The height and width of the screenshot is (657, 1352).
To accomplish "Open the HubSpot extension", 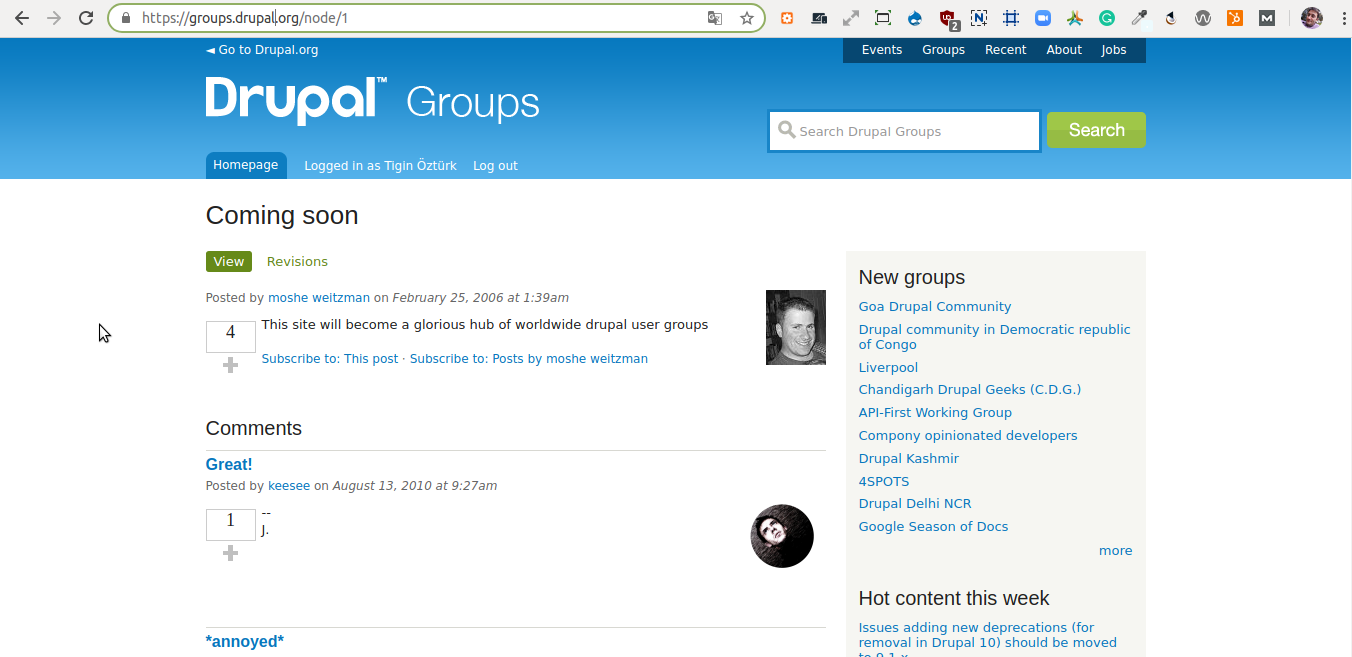I will point(1235,18).
